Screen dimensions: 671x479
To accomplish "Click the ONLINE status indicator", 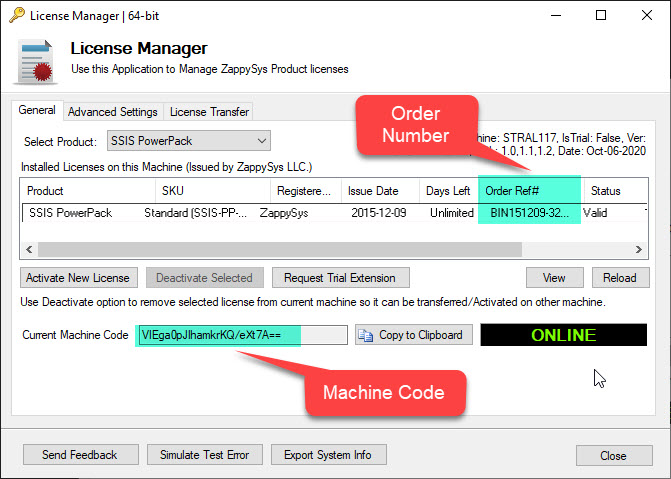I will point(564,335).
